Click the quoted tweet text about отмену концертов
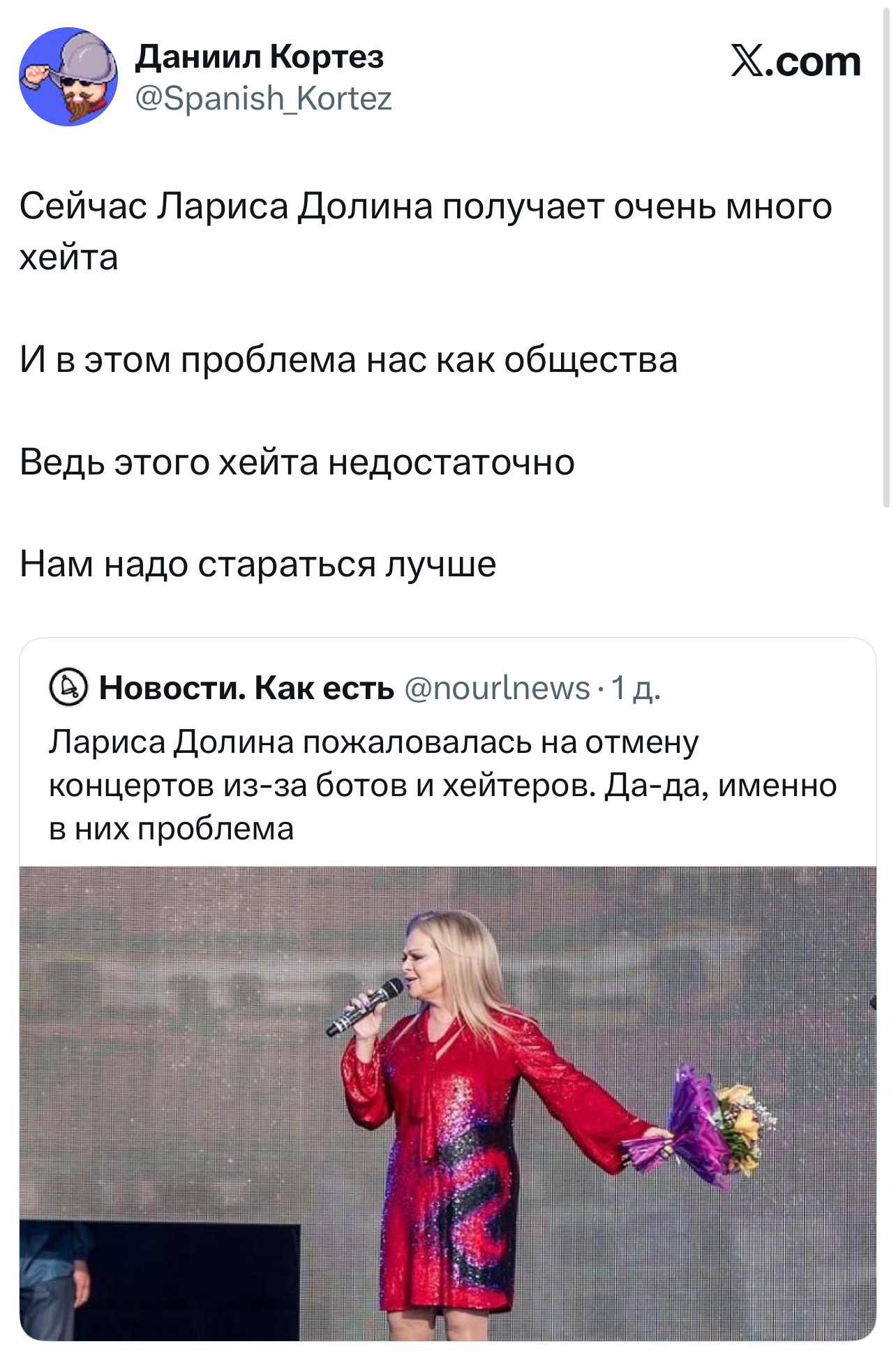Screen dimensions: 896x1362 pos(442,785)
